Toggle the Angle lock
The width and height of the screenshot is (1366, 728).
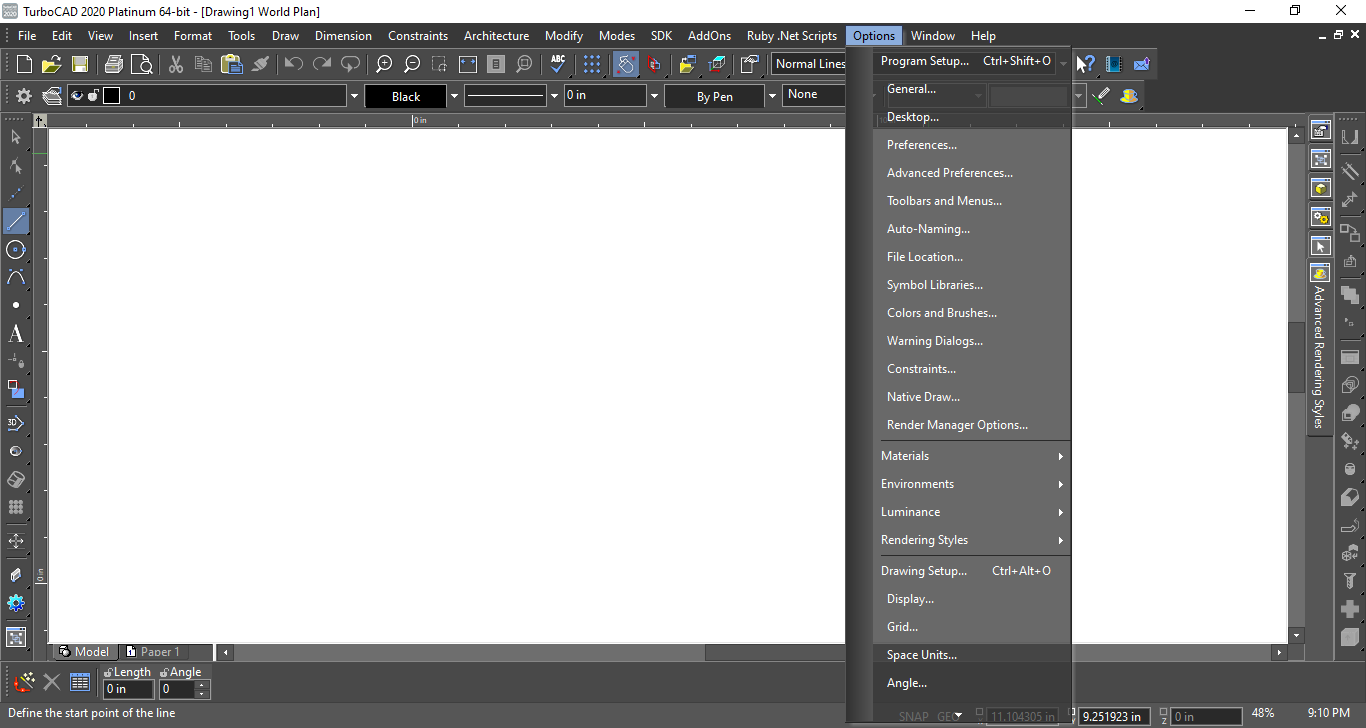pyautogui.click(x=164, y=673)
